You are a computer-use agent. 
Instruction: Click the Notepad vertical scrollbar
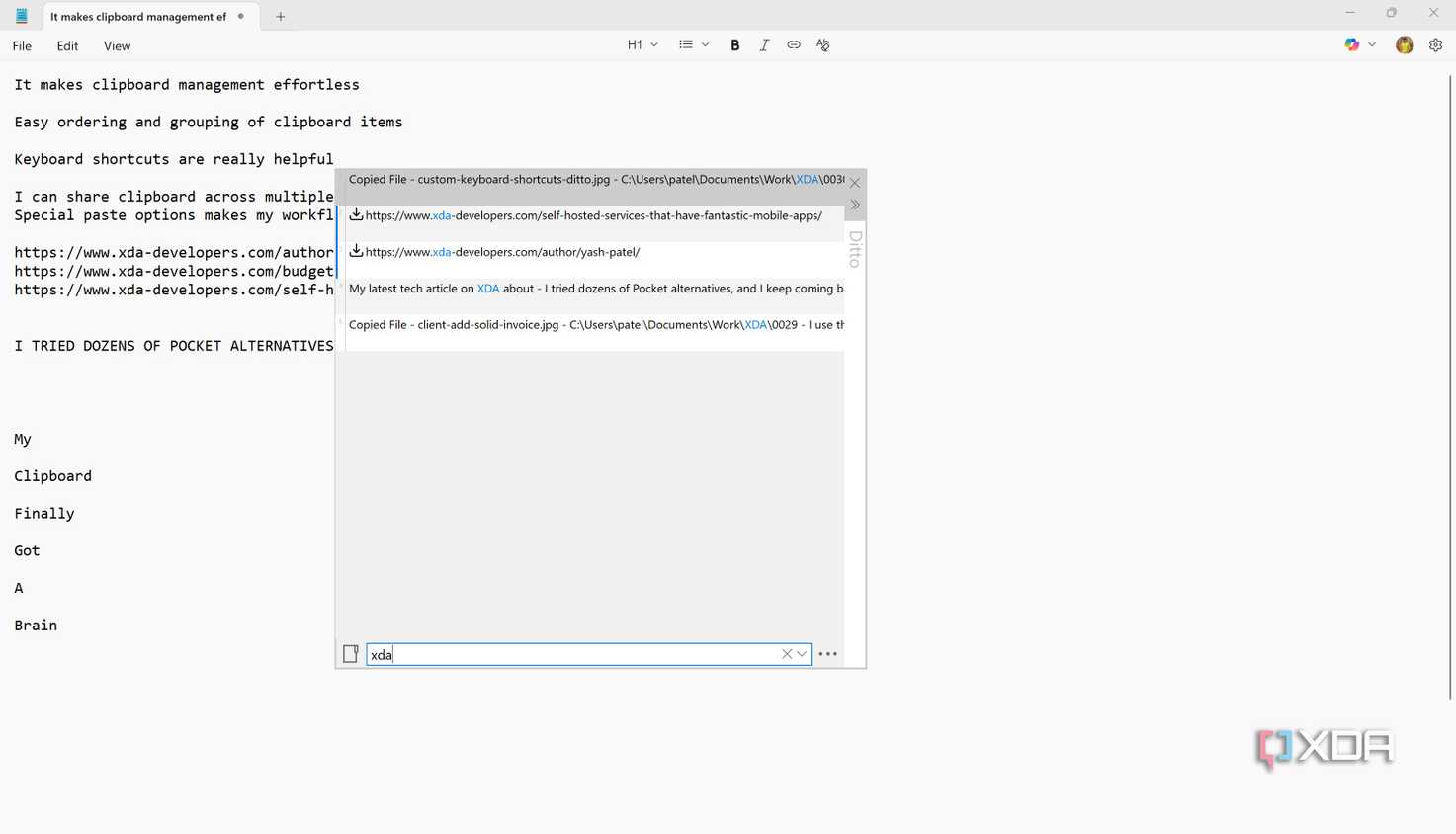point(1449,385)
